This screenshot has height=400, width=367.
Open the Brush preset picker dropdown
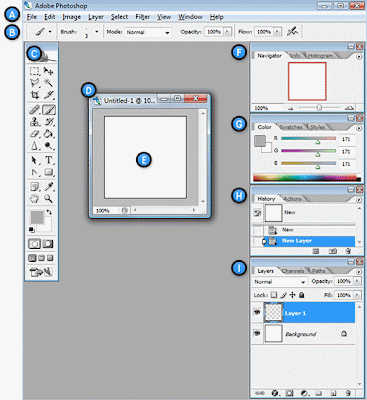click(x=97, y=32)
